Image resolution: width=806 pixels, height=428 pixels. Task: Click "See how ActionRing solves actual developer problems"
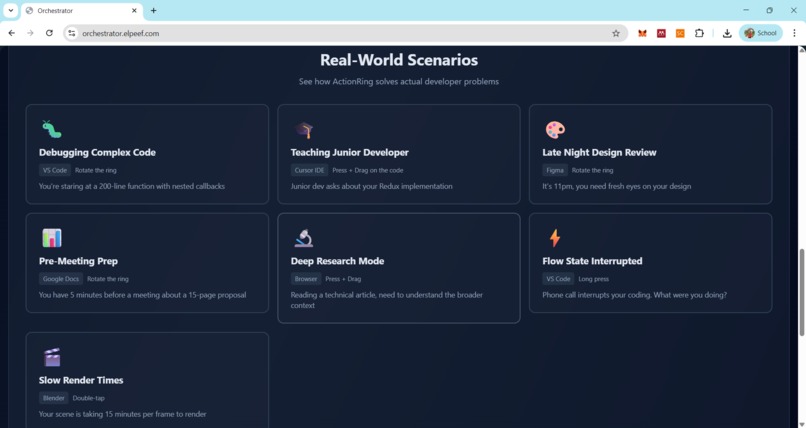coord(399,82)
